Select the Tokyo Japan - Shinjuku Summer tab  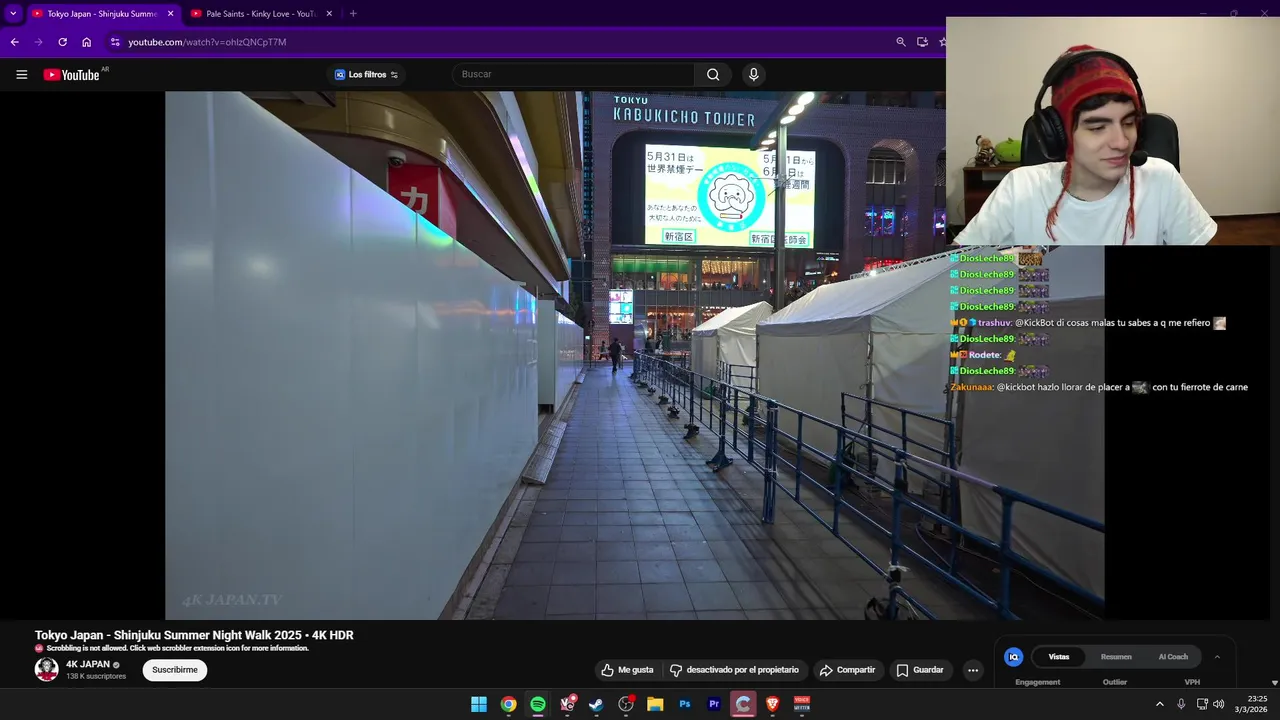coord(101,14)
